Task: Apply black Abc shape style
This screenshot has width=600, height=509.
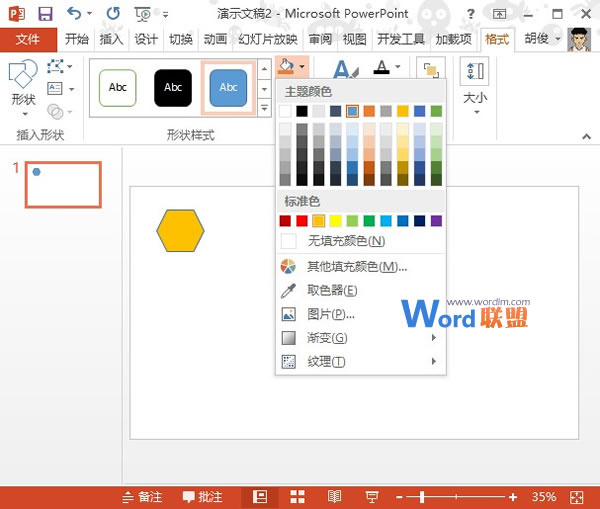Action: pos(173,88)
